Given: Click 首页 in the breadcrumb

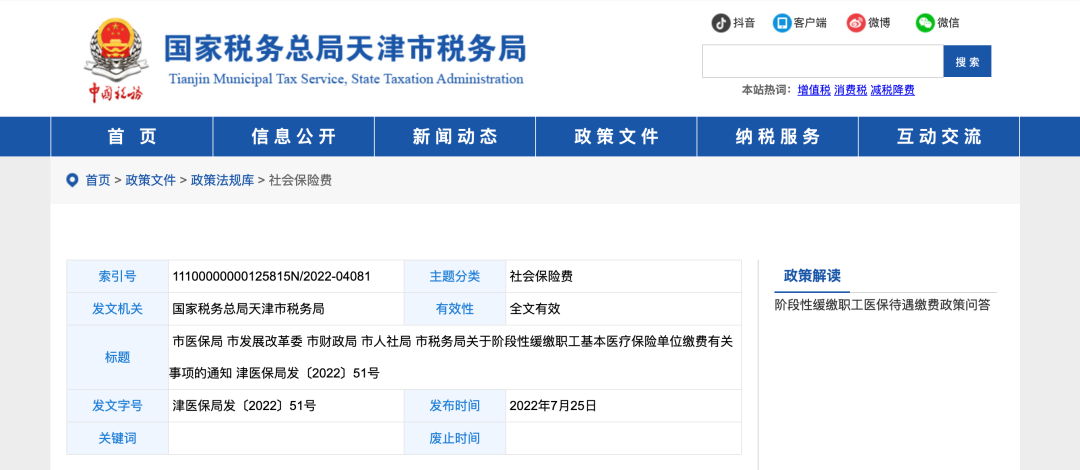Looking at the screenshot, I should (98, 181).
